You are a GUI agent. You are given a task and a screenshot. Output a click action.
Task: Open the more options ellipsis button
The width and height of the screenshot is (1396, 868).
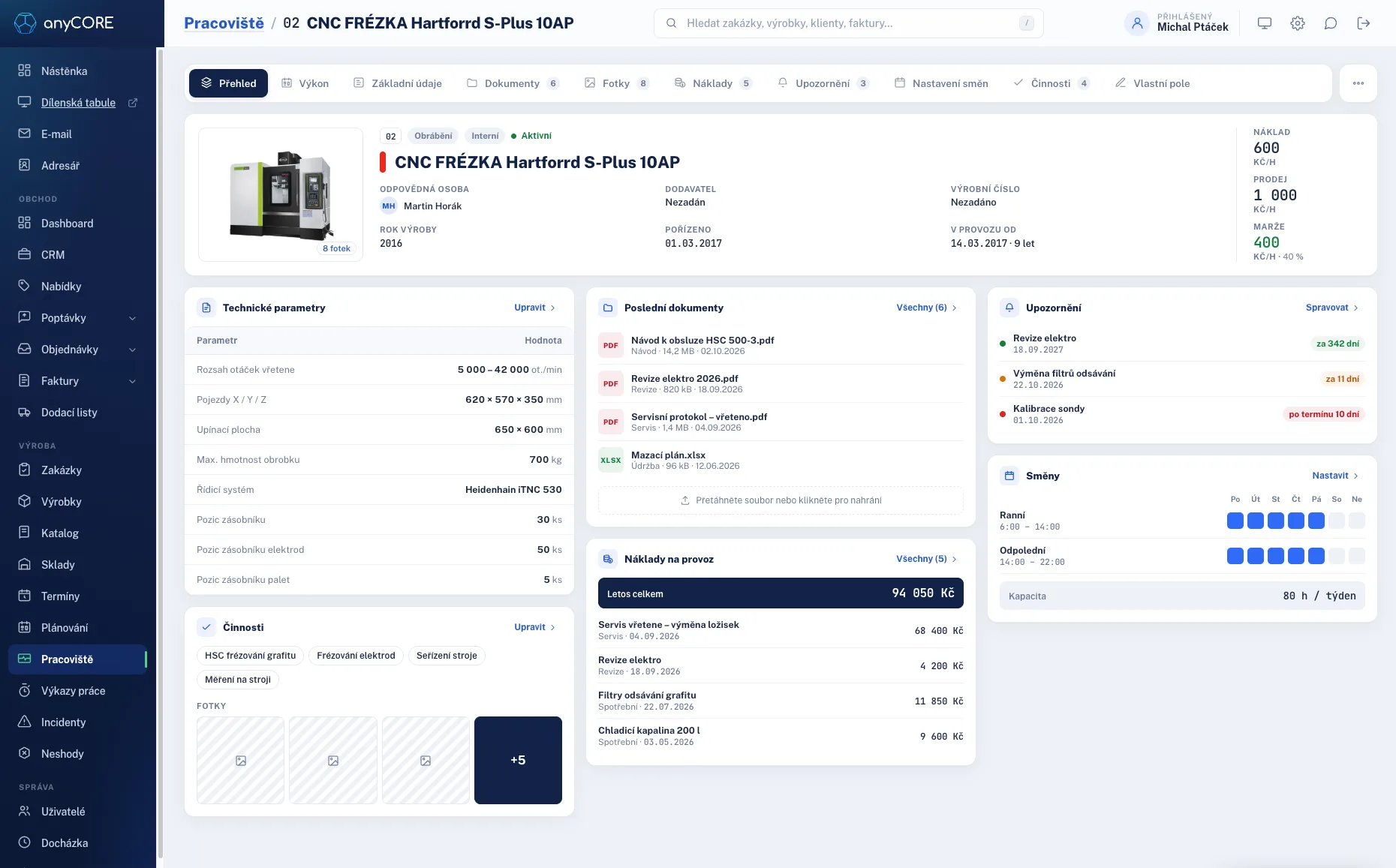tap(1358, 83)
